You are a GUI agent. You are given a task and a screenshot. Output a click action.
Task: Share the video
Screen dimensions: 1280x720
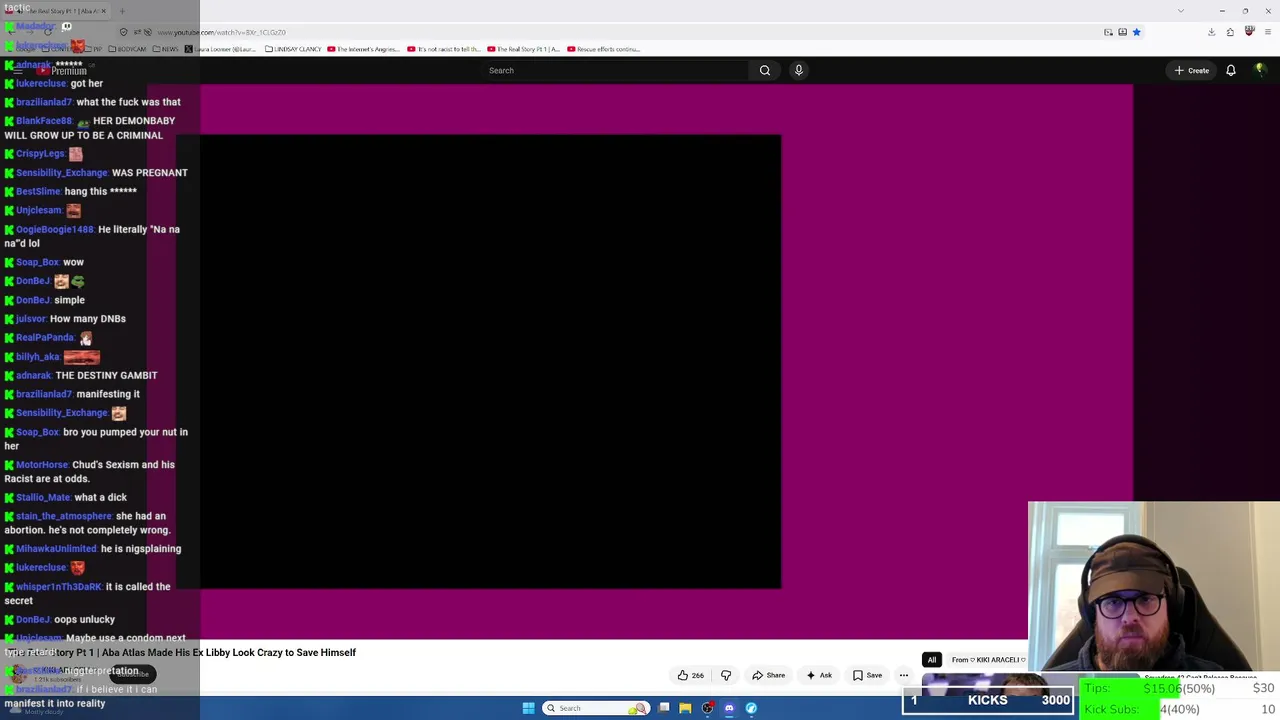click(x=768, y=675)
